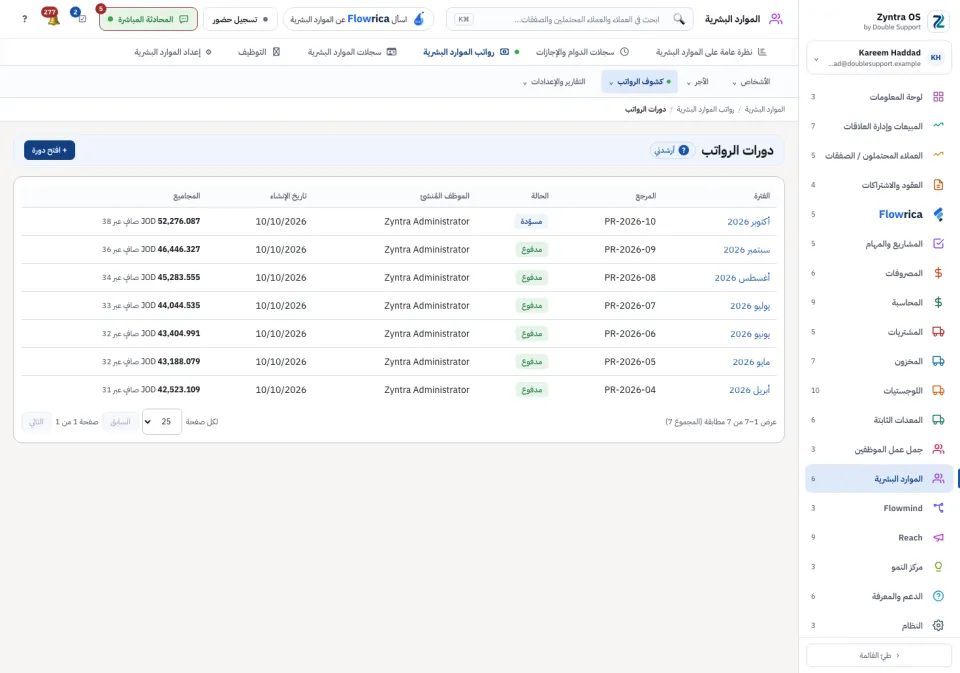Screen dimensions: 960x673
Task: Click the search magnifier icon
Action: (x=679, y=19)
